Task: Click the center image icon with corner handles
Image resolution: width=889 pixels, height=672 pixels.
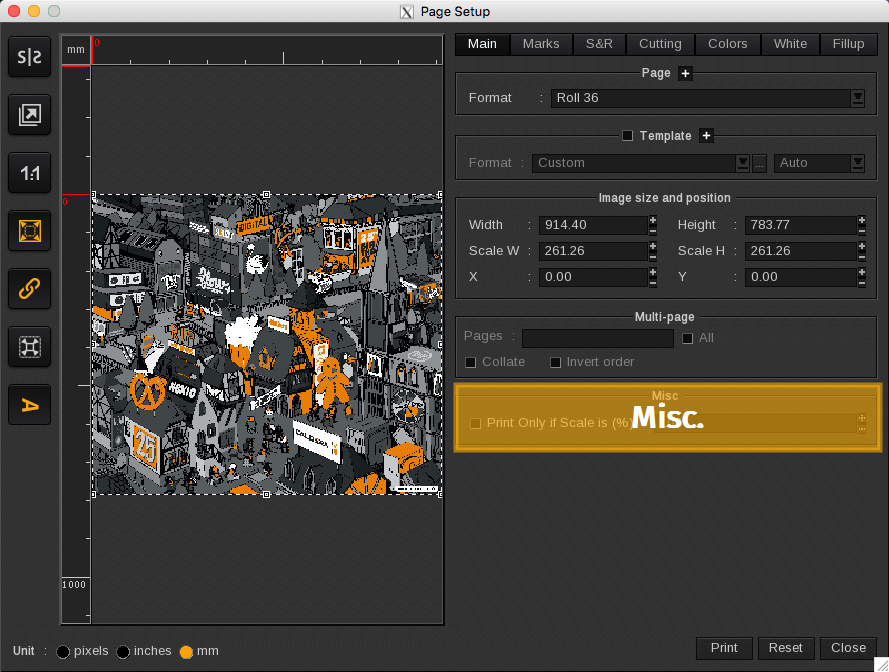Action: [30, 346]
